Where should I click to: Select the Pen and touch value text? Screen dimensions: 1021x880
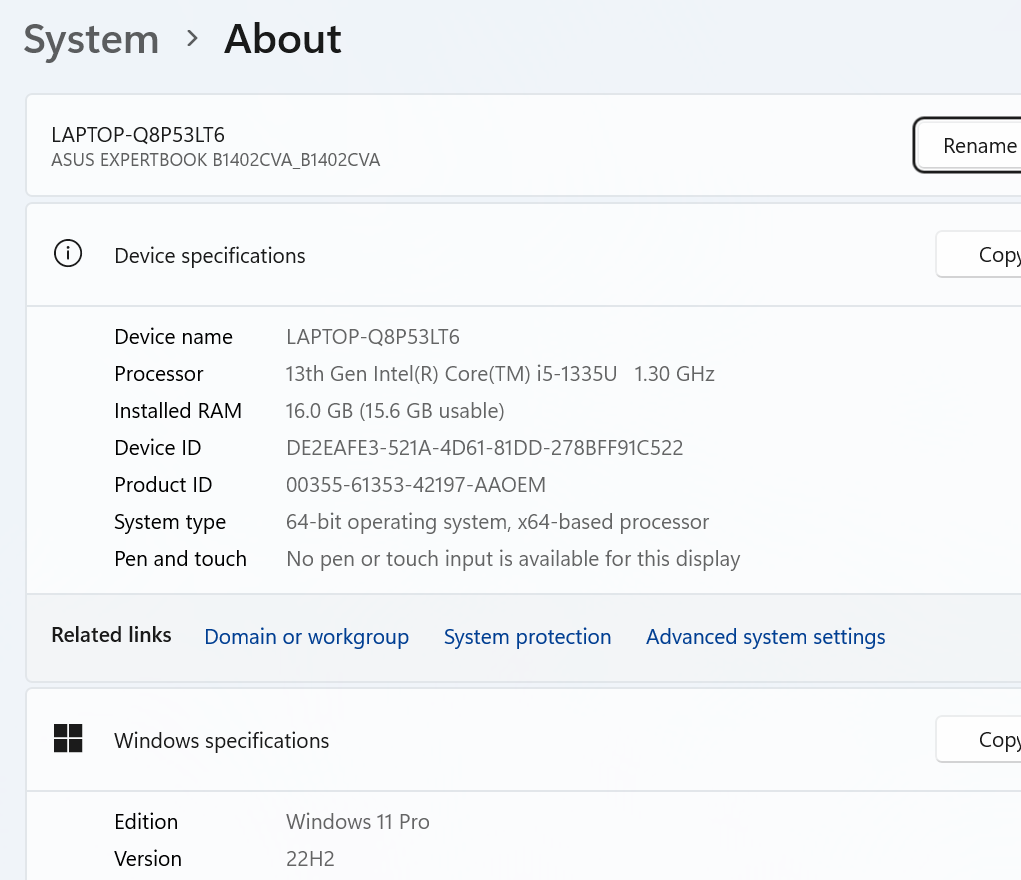click(513, 559)
